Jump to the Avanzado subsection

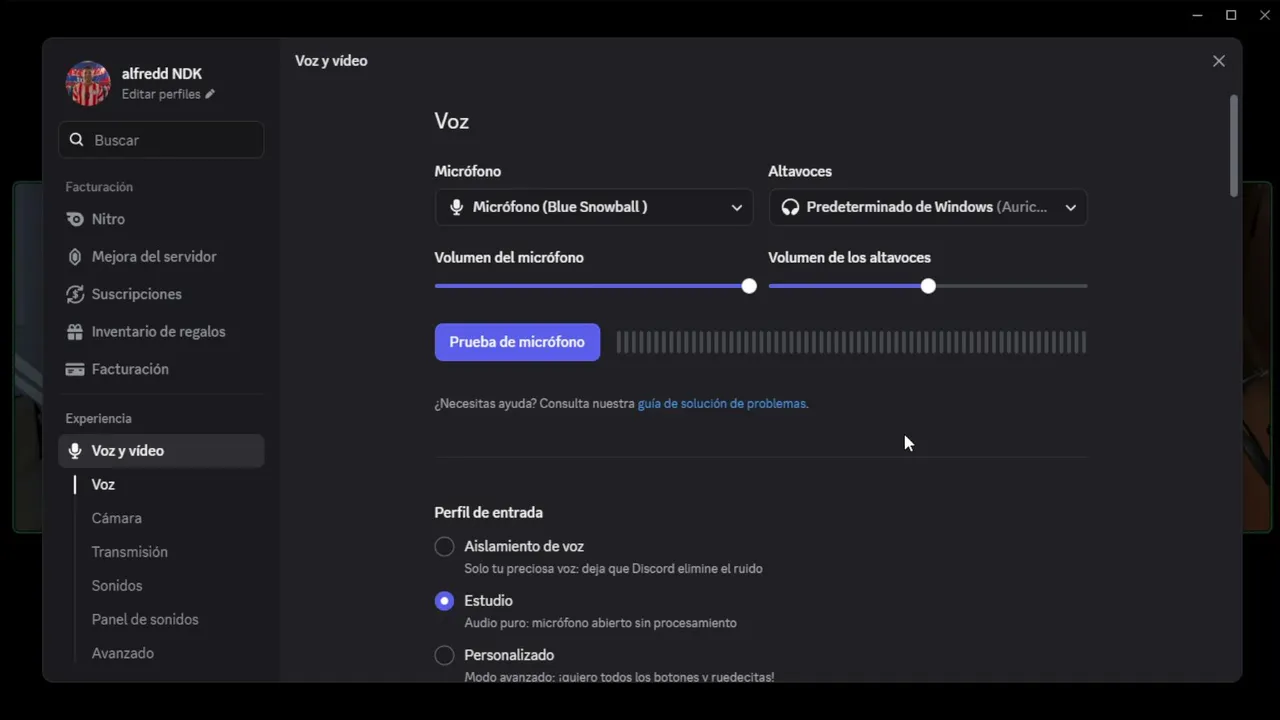point(123,653)
